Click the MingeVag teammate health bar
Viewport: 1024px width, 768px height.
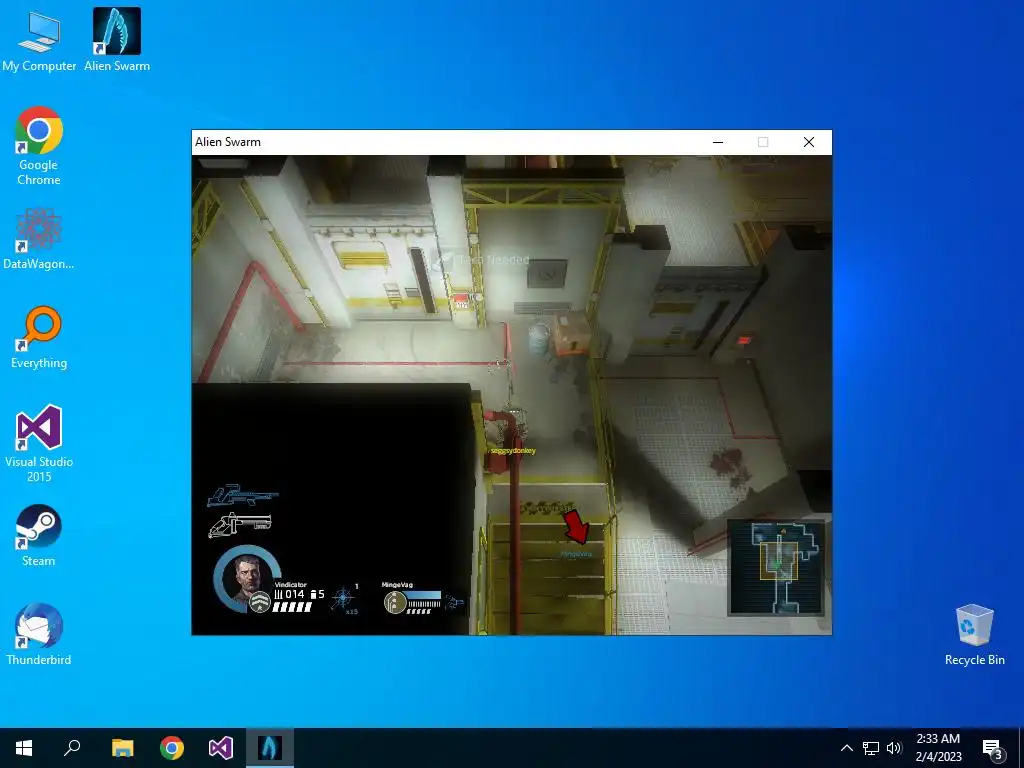[x=424, y=596]
